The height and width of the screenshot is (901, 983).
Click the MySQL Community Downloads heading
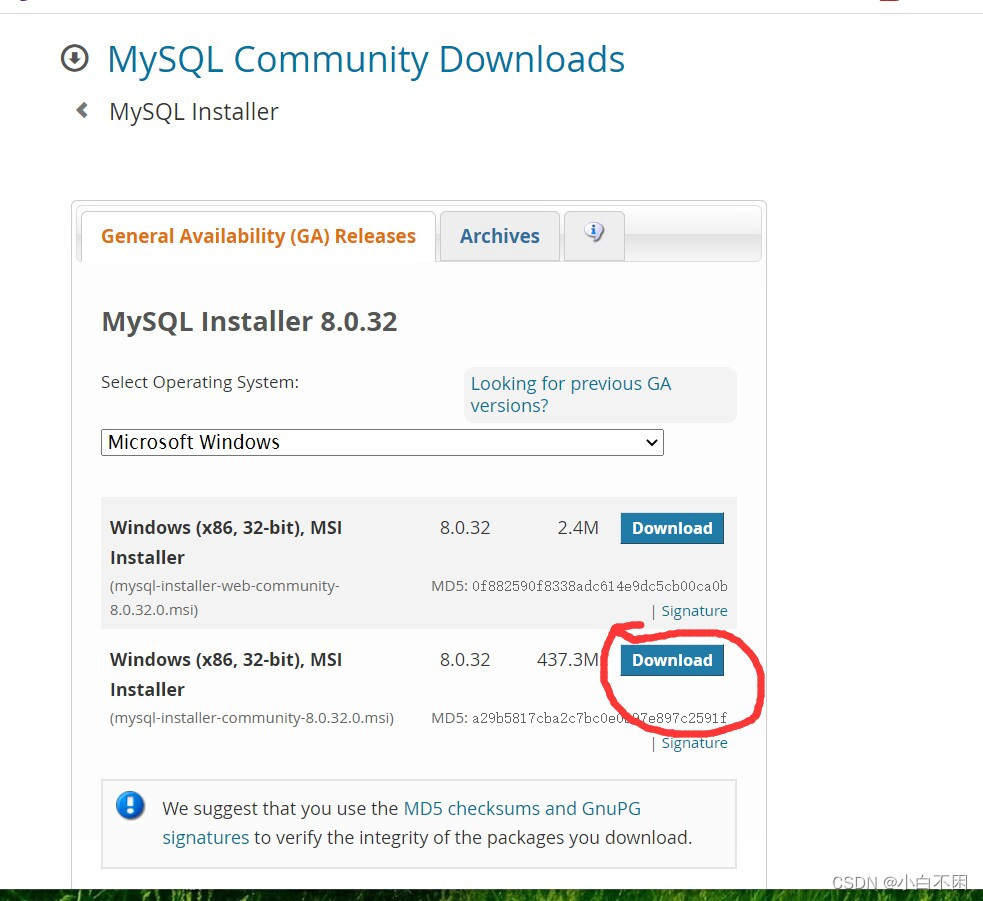pyautogui.click(x=366, y=60)
